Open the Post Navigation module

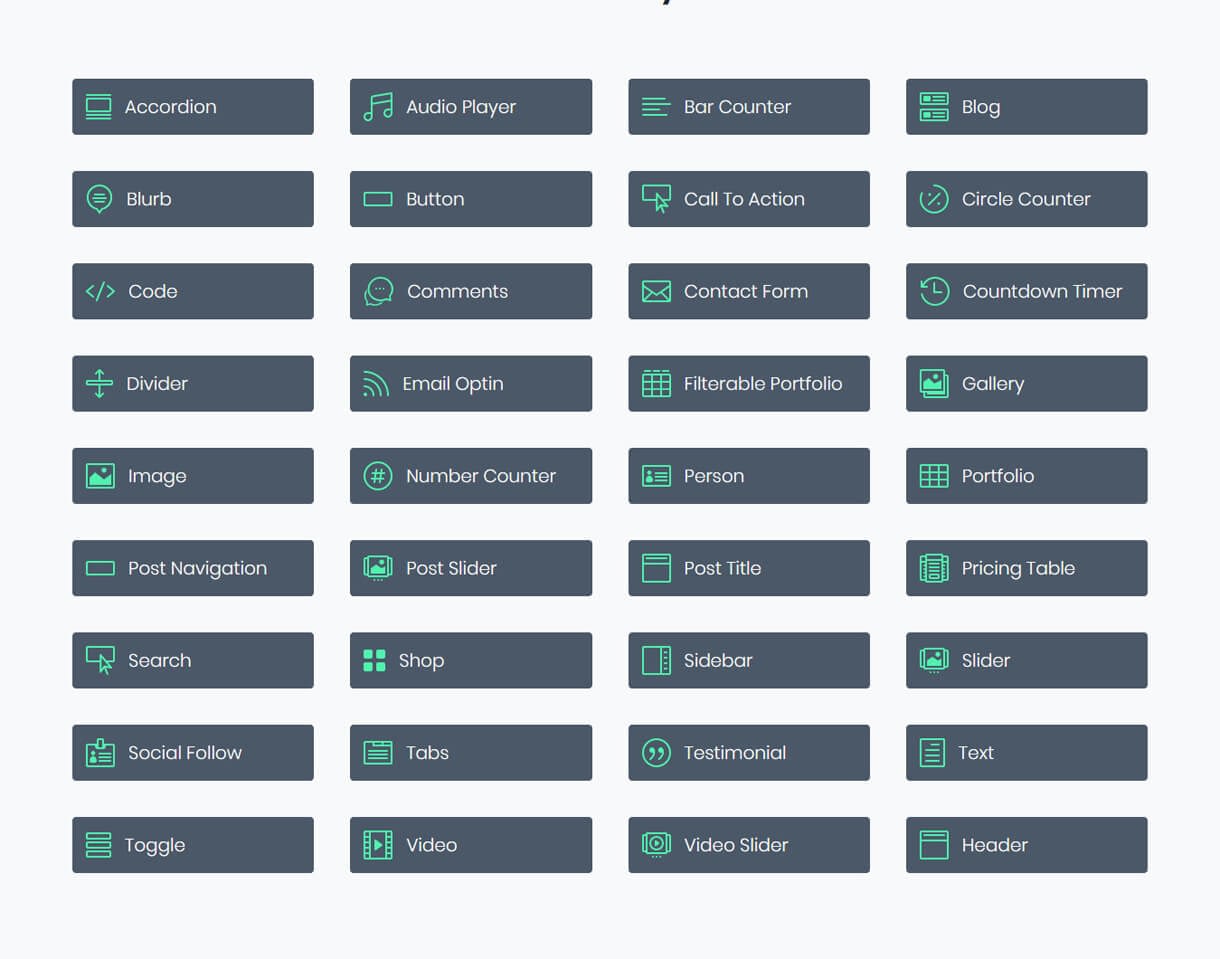[x=193, y=568]
